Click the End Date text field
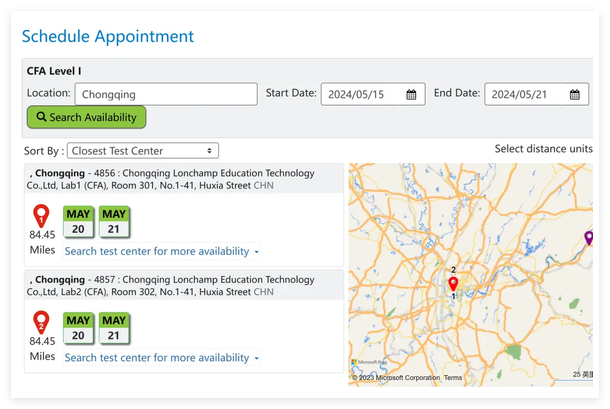The height and width of the screenshot is (409, 610). click(x=536, y=94)
